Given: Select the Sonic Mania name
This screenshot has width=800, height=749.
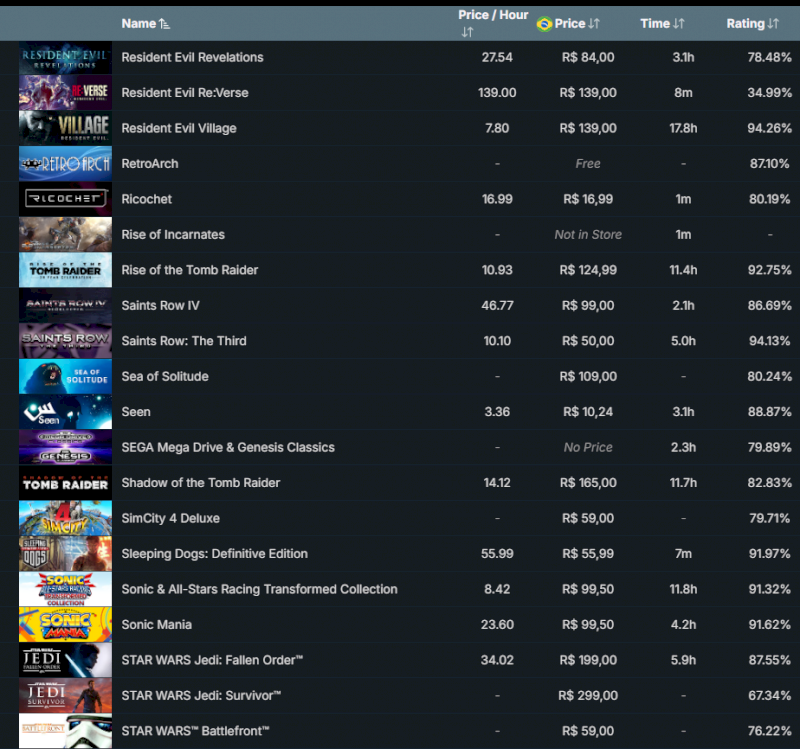Looking at the screenshot, I should pyautogui.click(x=157, y=625).
